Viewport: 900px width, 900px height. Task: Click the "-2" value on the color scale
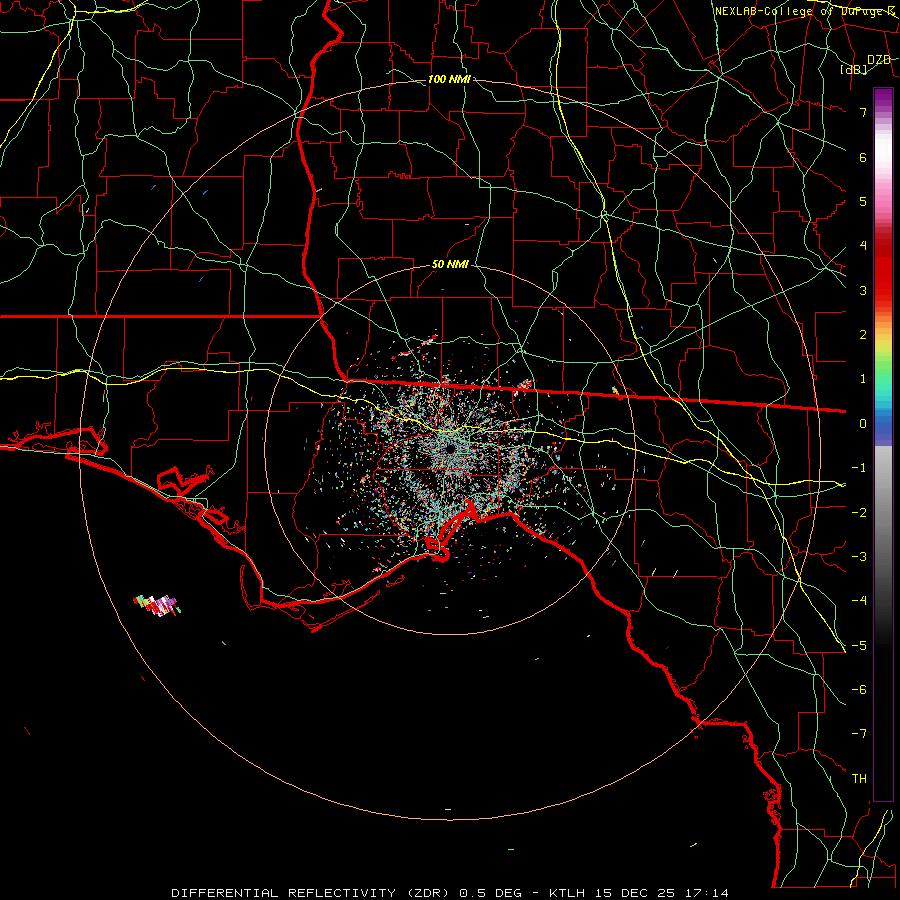pyautogui.click(x=859, y=512)
